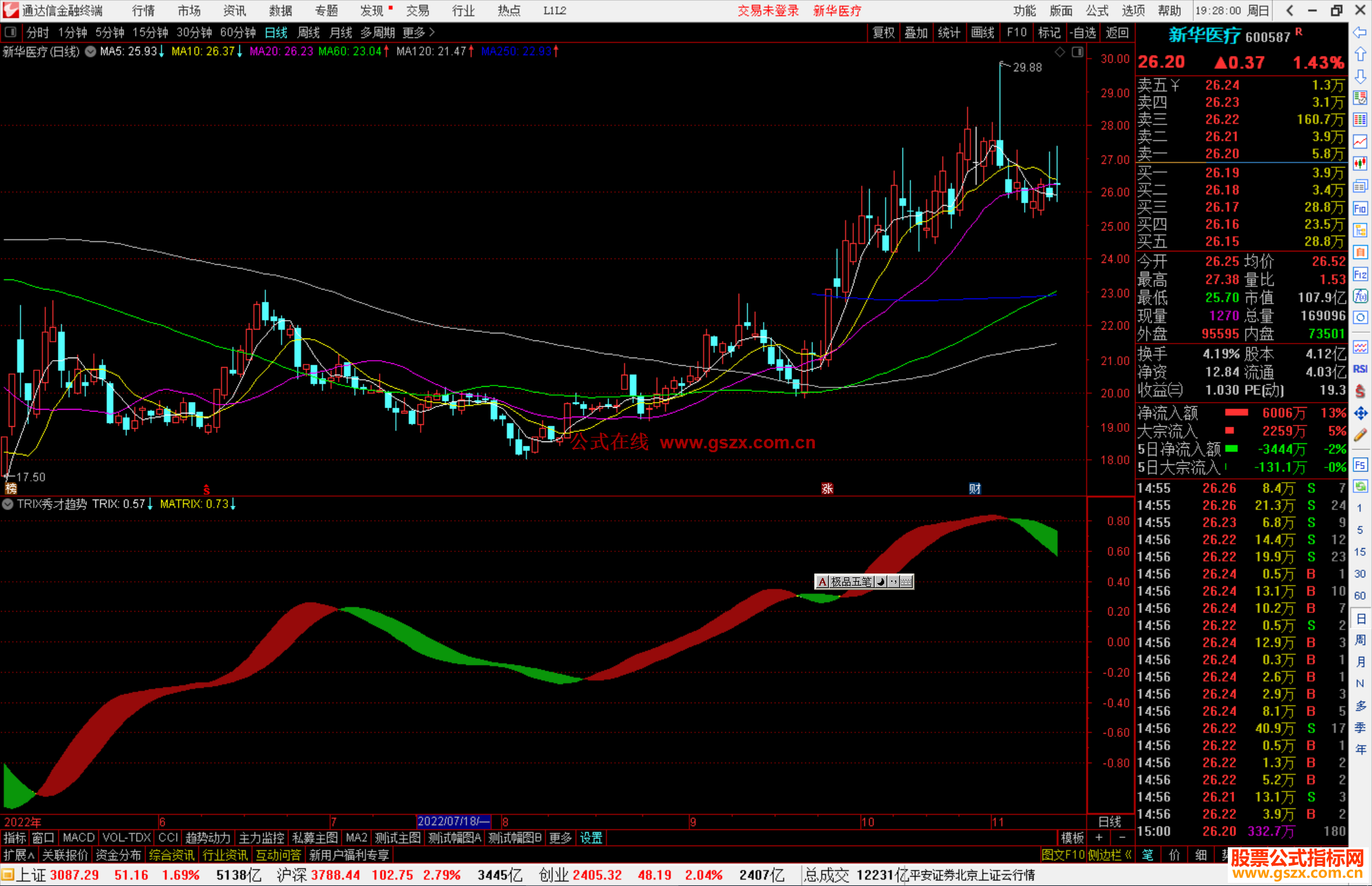Open the F10 info sidebar icon
This screenshot has width=1372, height=886.
coord(1360,208)
